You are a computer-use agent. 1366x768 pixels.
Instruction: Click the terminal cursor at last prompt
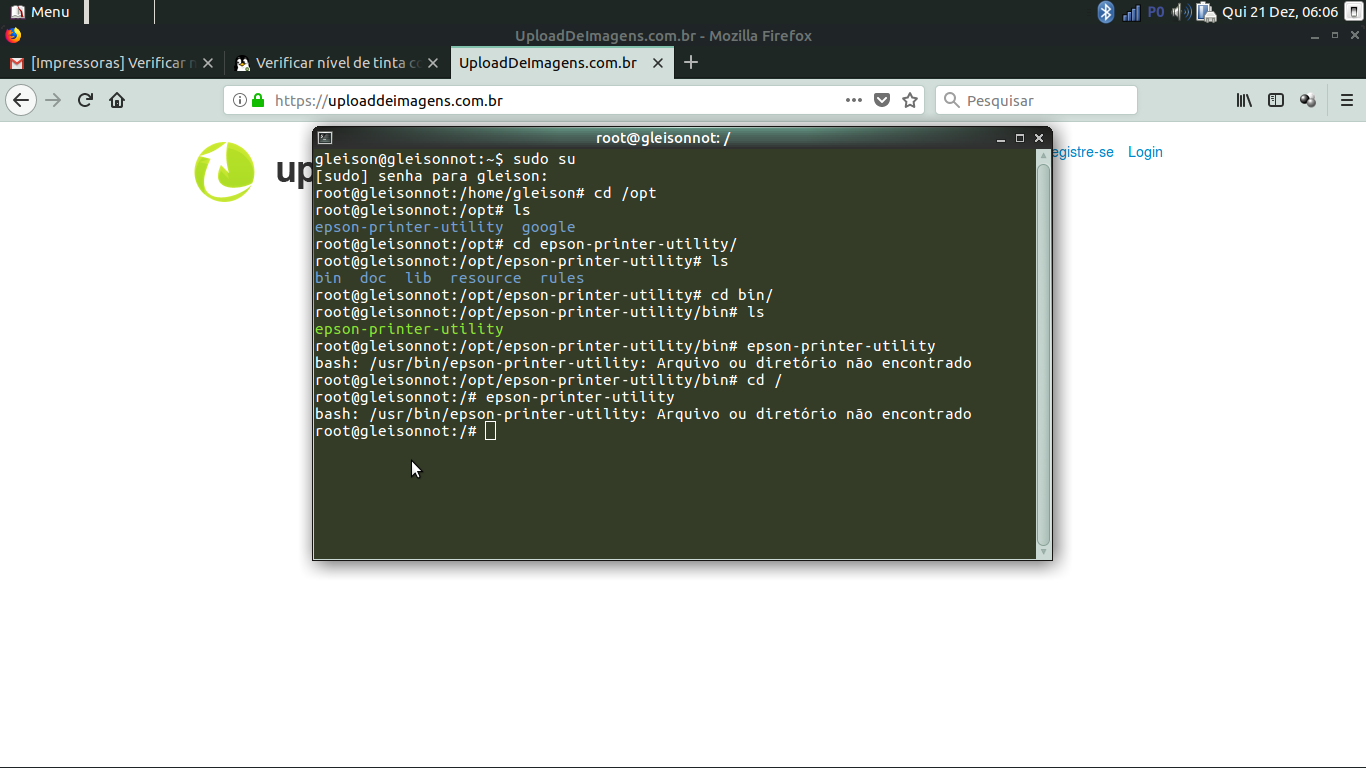(x=490, y=431)
